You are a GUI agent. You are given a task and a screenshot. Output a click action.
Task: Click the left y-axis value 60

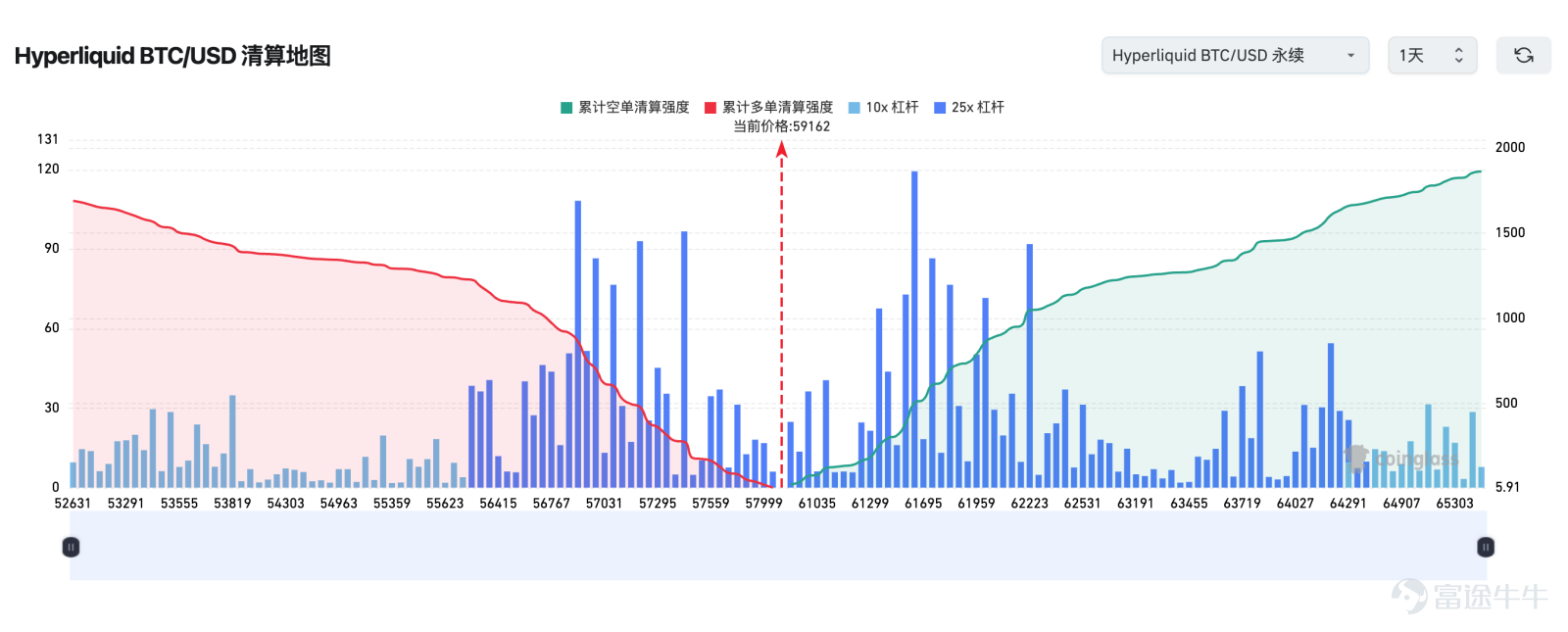tap(52, 327)
